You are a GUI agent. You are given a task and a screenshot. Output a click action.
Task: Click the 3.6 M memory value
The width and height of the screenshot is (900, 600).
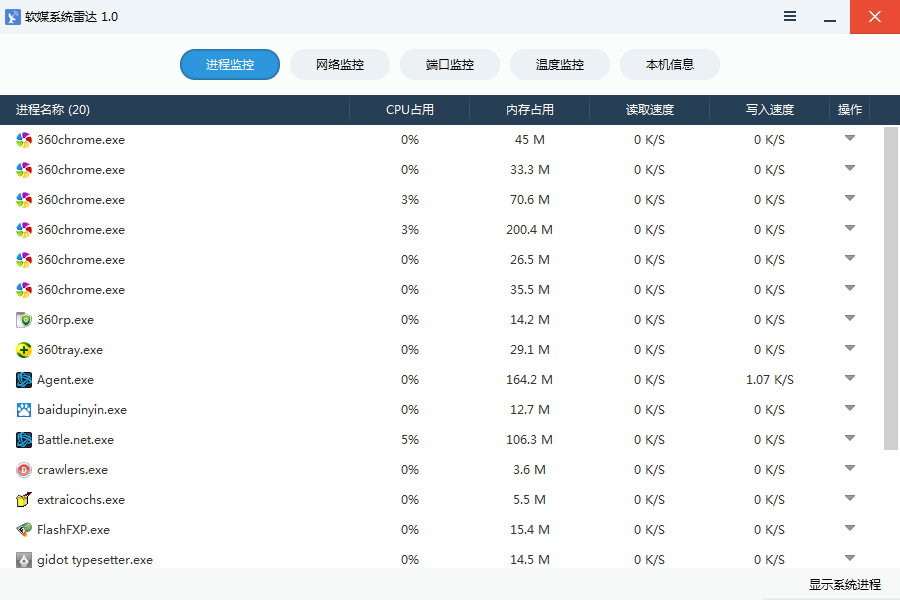pos(529,470)
